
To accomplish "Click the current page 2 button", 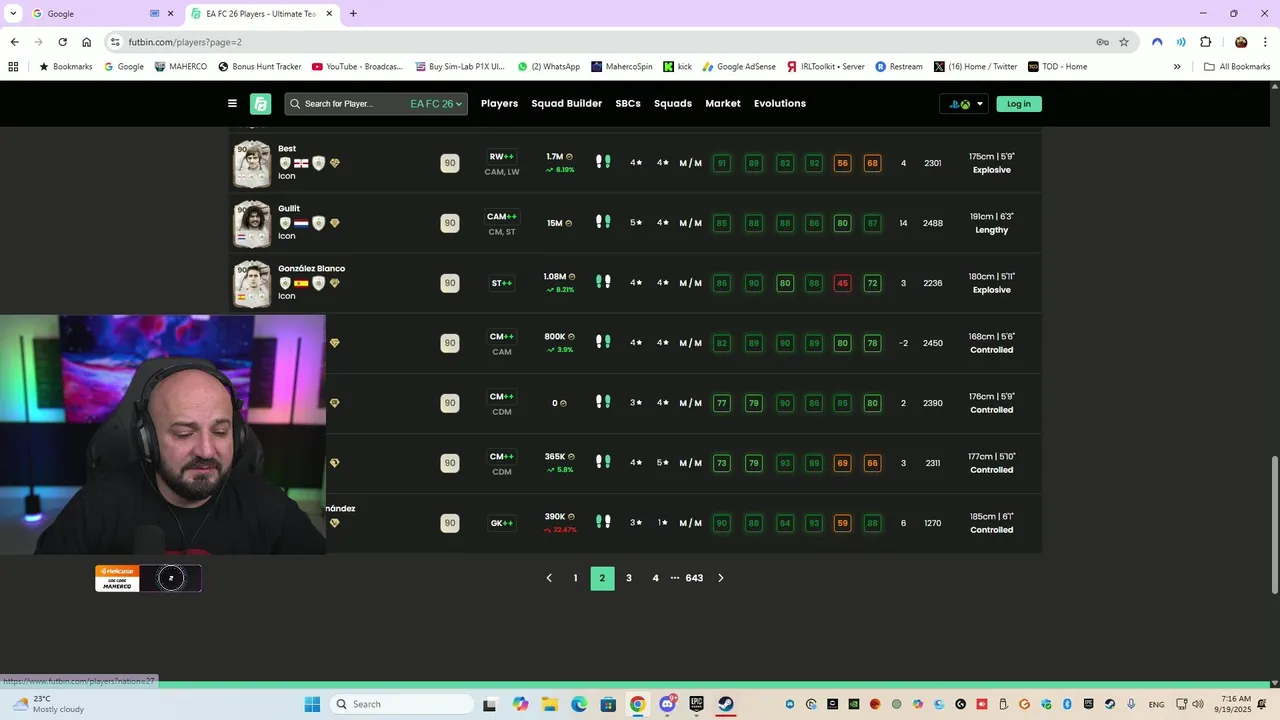I will pos(602,578).
